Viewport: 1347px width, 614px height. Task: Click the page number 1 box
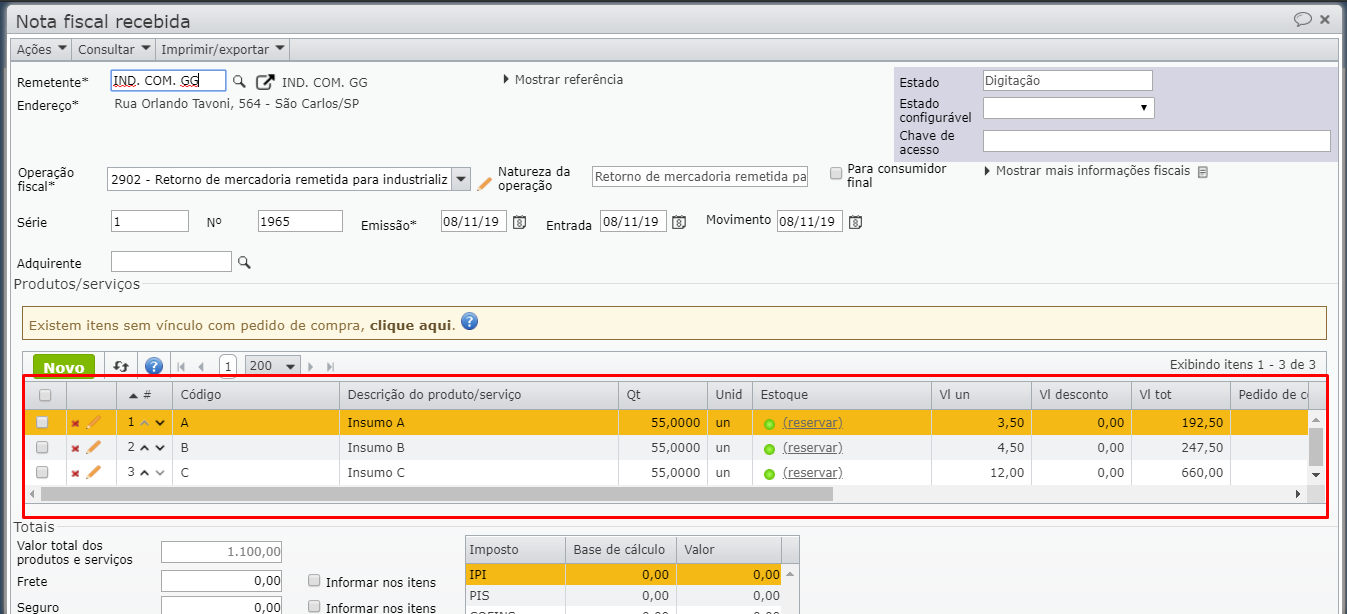(228, 367)
